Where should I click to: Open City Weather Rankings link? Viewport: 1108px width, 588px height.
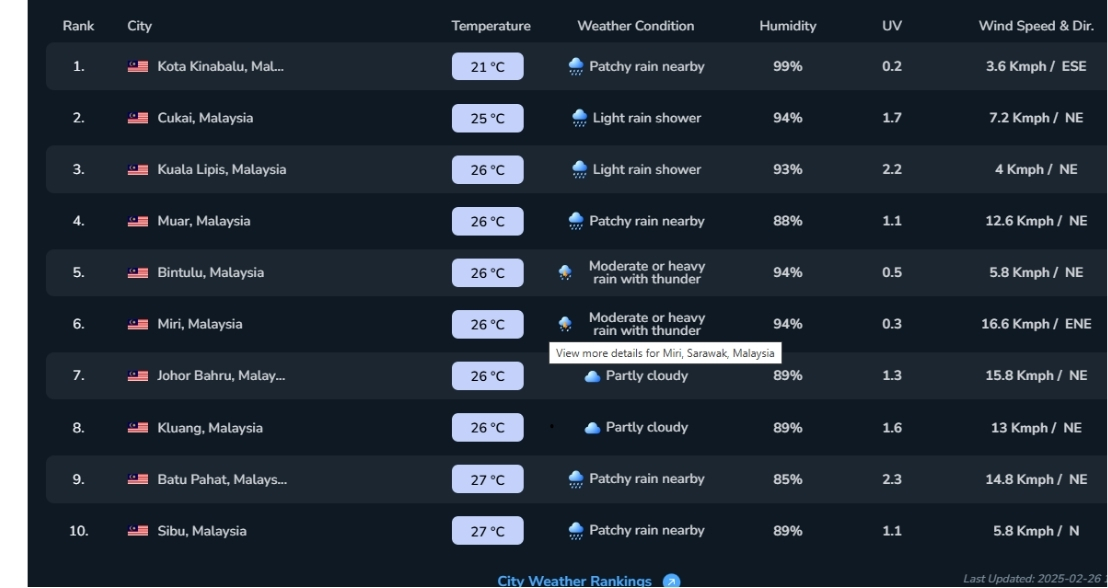coord(574,581)
